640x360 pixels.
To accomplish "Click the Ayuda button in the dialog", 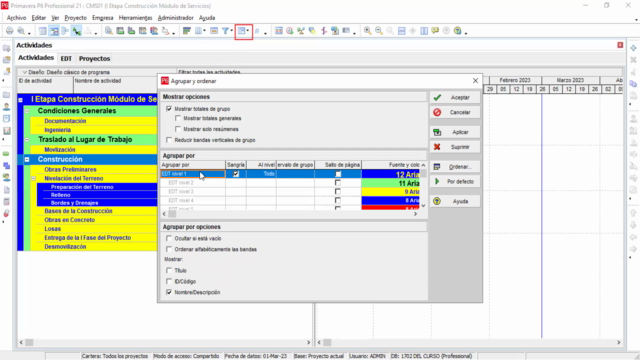I will 455,201.
